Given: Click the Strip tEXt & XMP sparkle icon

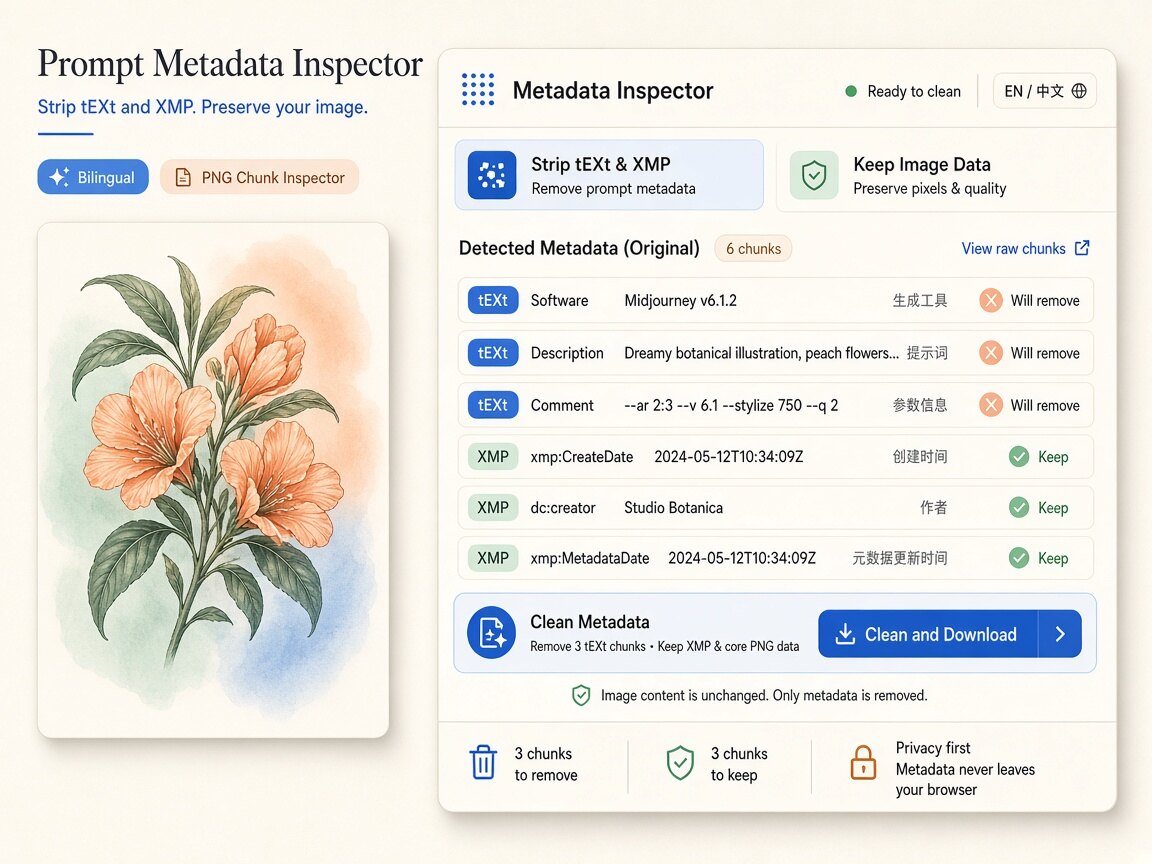Looking at the screenshot, I should (492, 176).
